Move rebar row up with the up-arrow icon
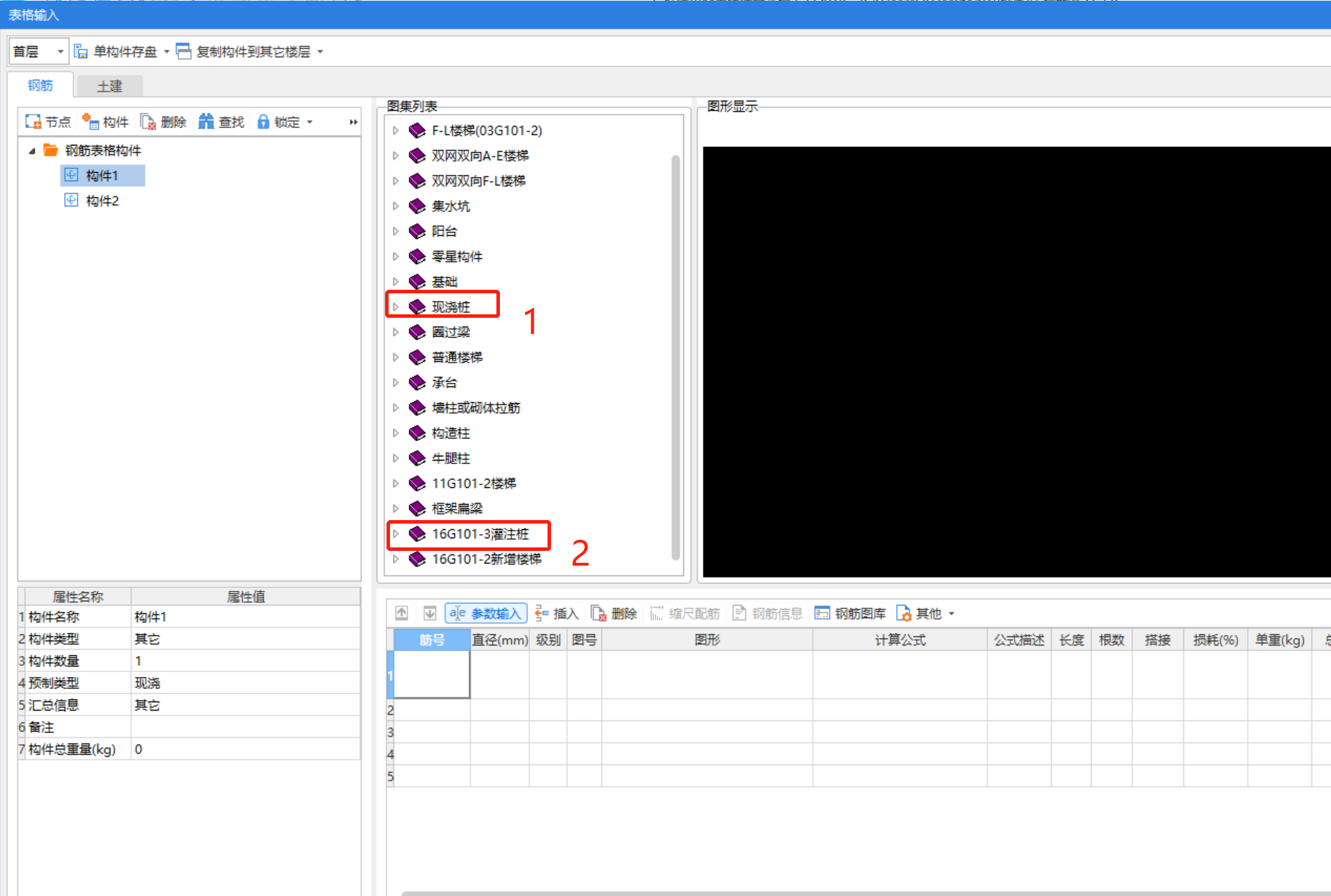 402,613
